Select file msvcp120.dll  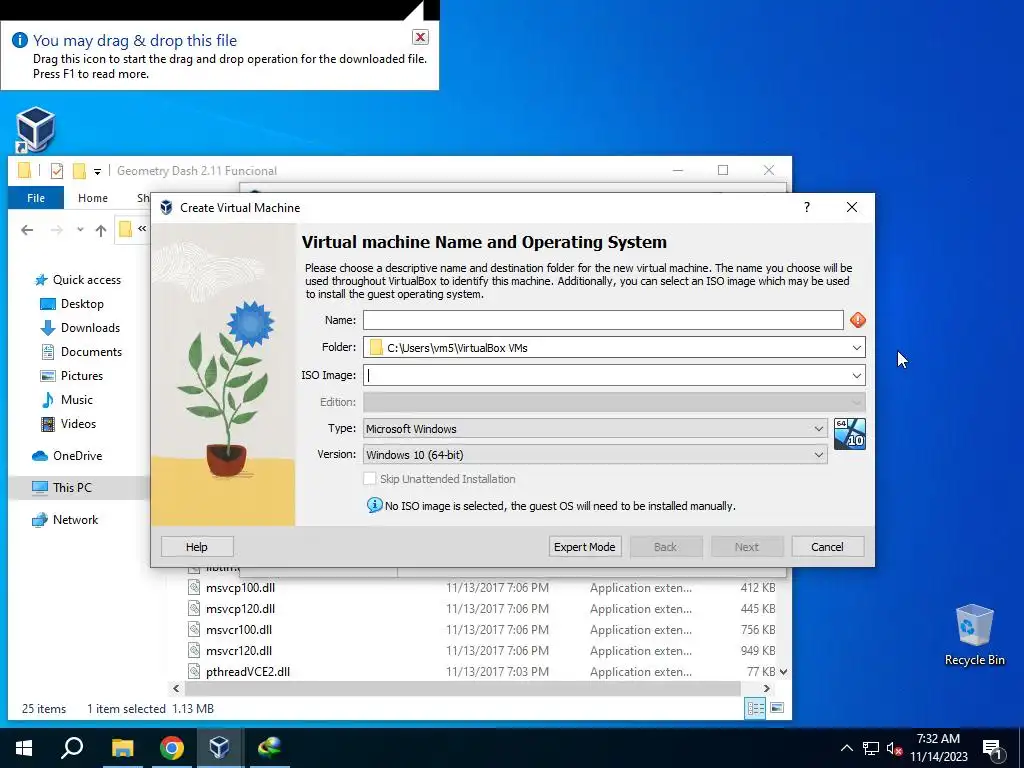coord(240,609)
